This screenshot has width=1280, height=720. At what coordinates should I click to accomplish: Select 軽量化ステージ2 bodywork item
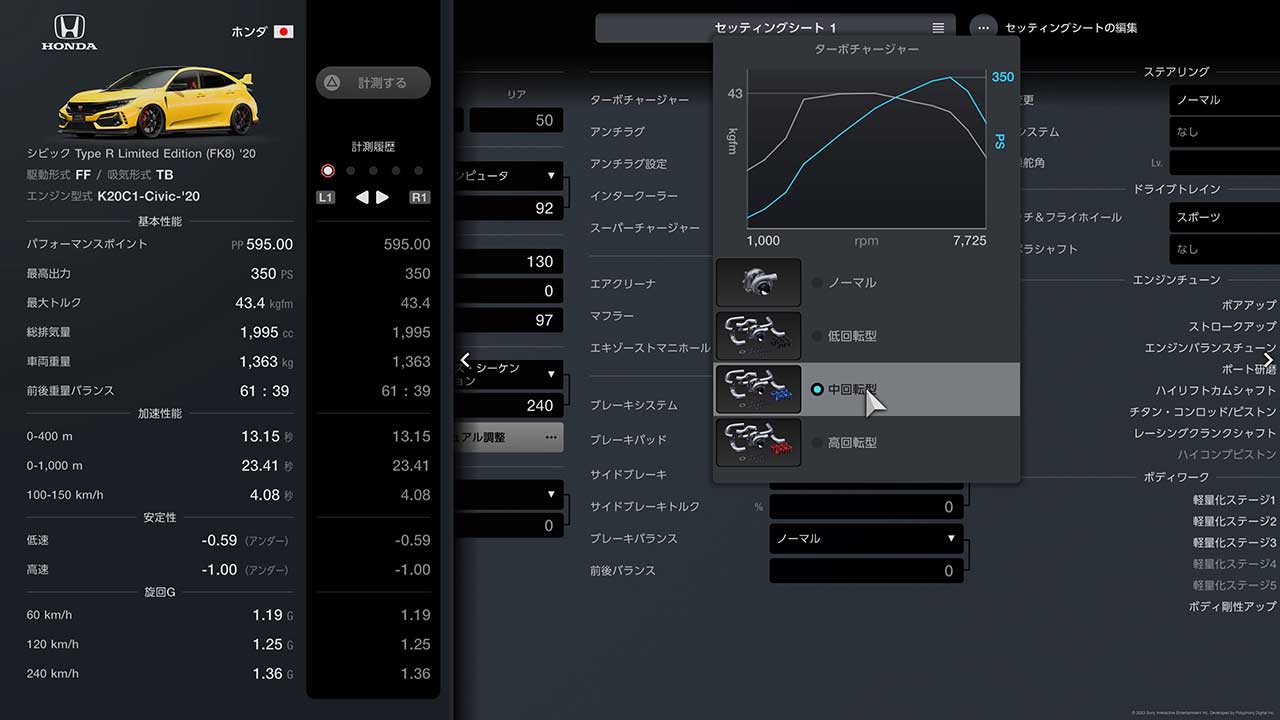click(x=1234, y=521)
